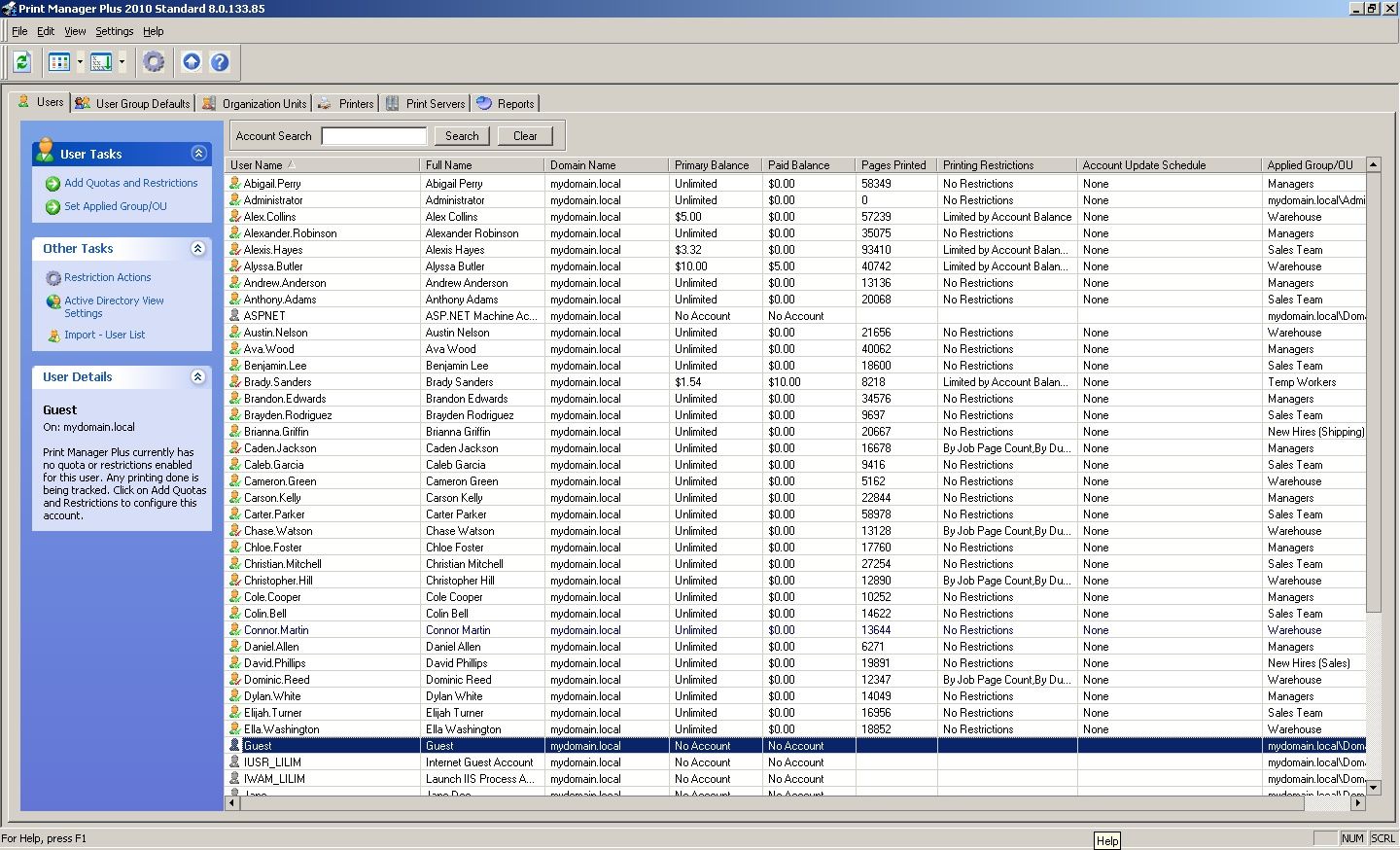Image resolution: width=1400 pixels, height=850 pixels.
Task: Select the Ella.Washington user row
Action: [x=795, y=729]
